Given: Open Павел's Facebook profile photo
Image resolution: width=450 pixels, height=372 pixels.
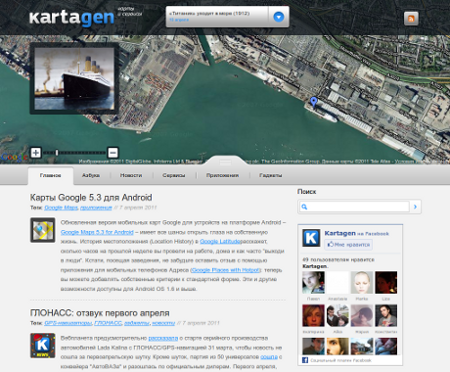Looking at the screenshot, I should (313, 283).
